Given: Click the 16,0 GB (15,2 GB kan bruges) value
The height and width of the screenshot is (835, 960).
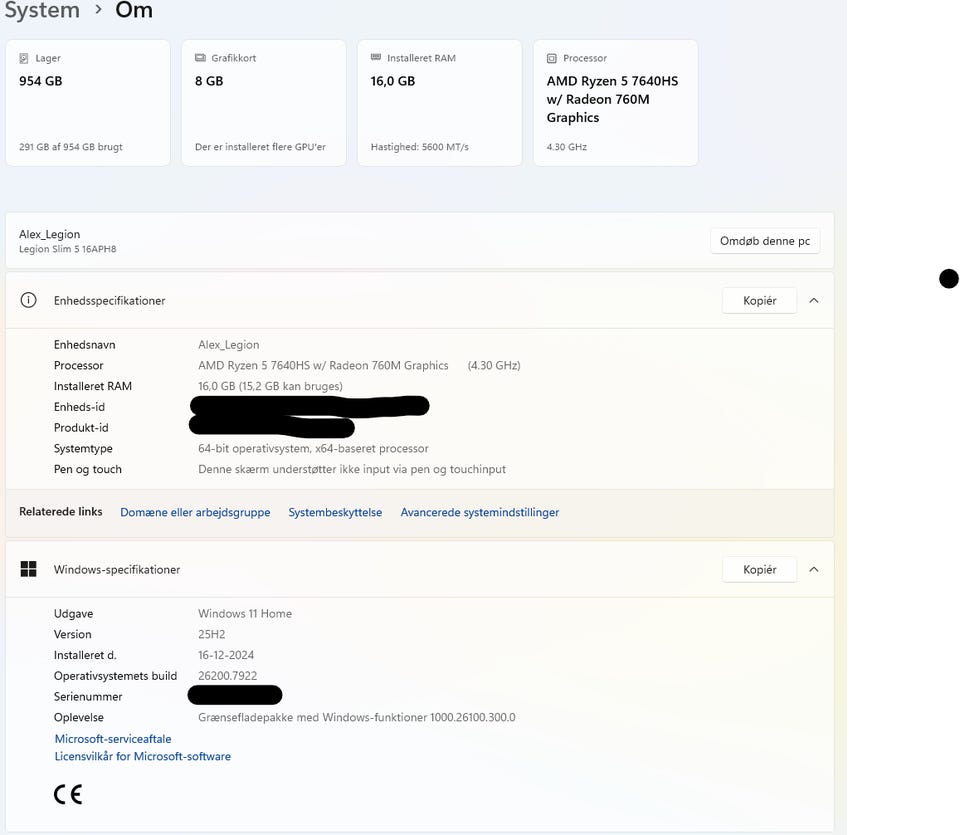Looking at the screenshot, I should 270,386.
